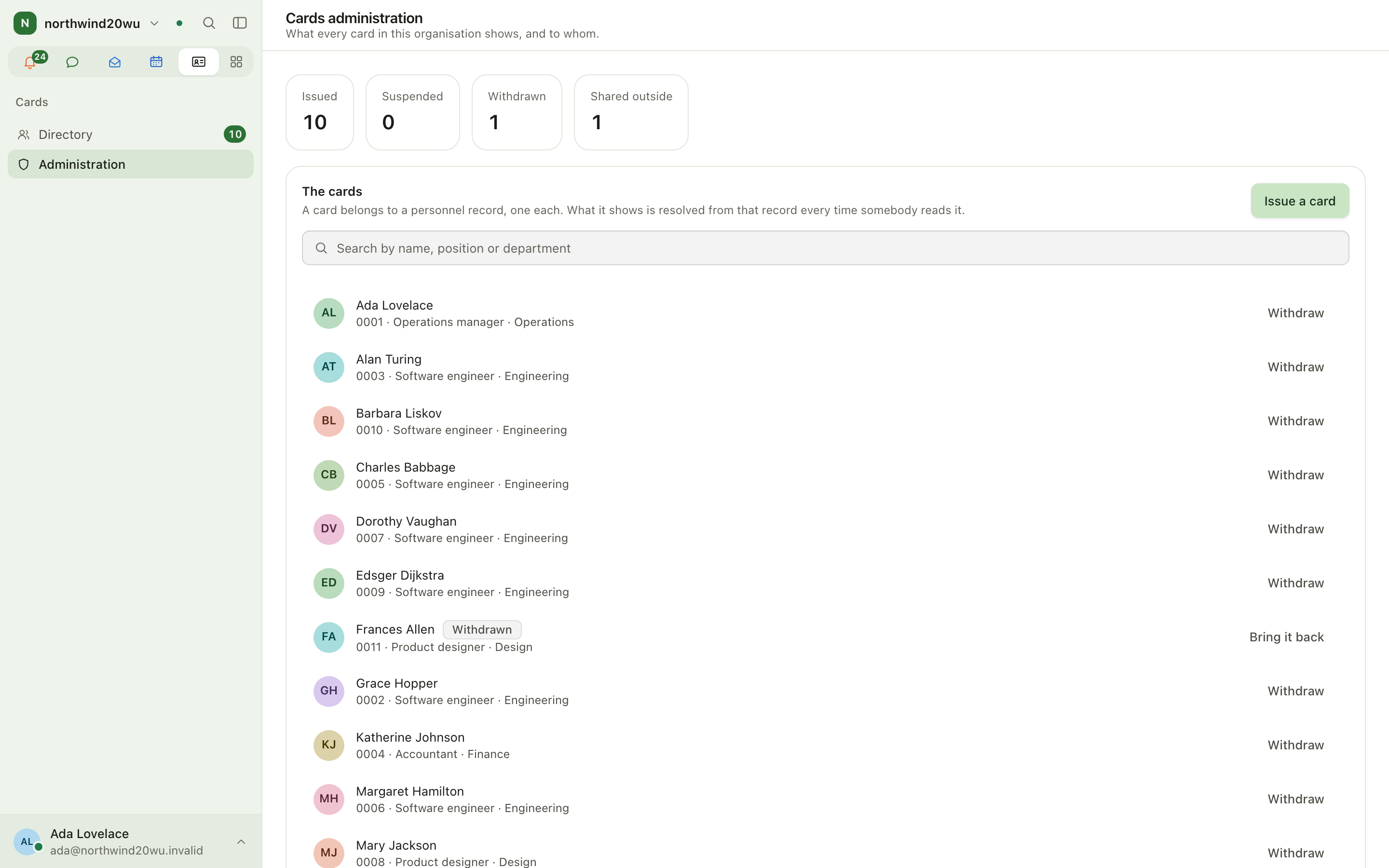The image size is (1389, 868).
Task: Toggle the sidebar panel icon
Action: [x=240, y=23]
